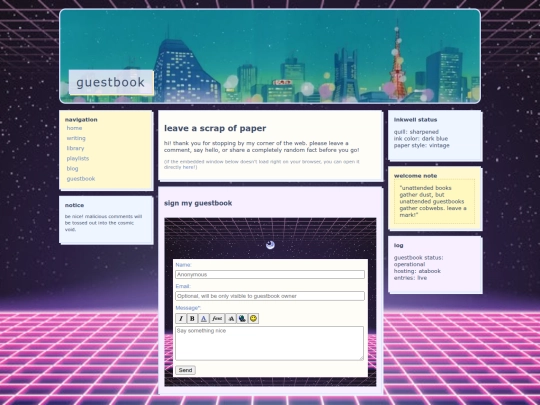Image resolution: width=540 pixels, height=405 pixels.
Task: Click the city skyline banner image
Action: click(x=270, y=56)
